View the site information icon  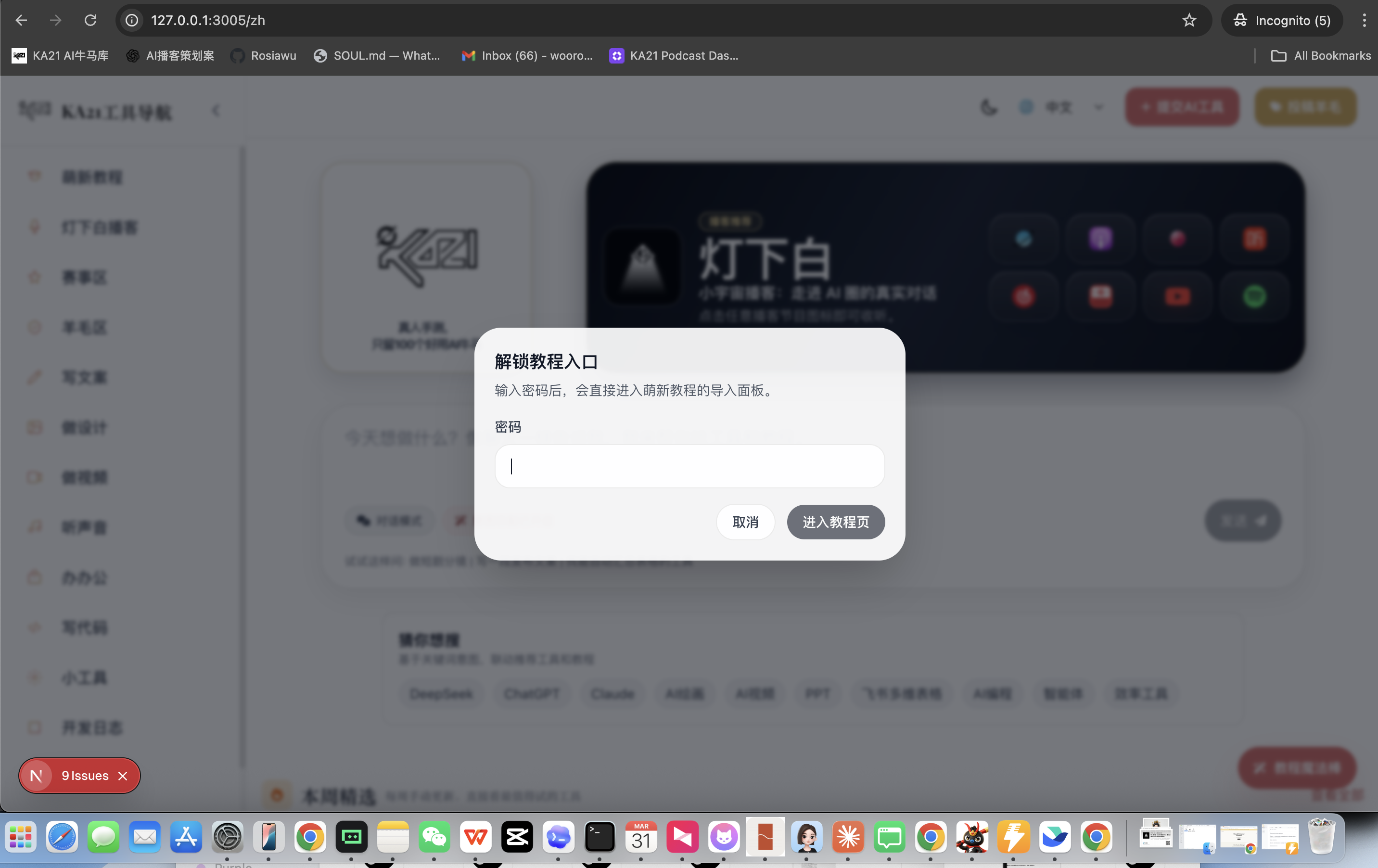point(132,21)
